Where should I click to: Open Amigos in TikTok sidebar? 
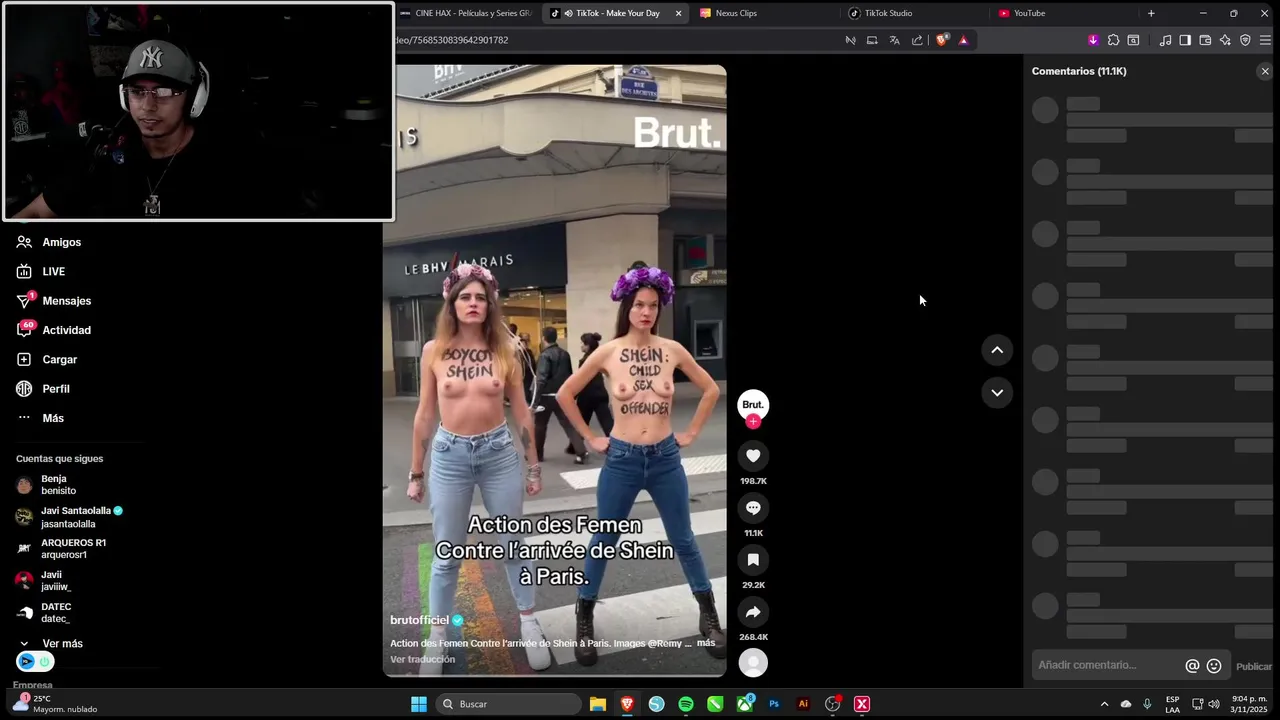point(49,242)
